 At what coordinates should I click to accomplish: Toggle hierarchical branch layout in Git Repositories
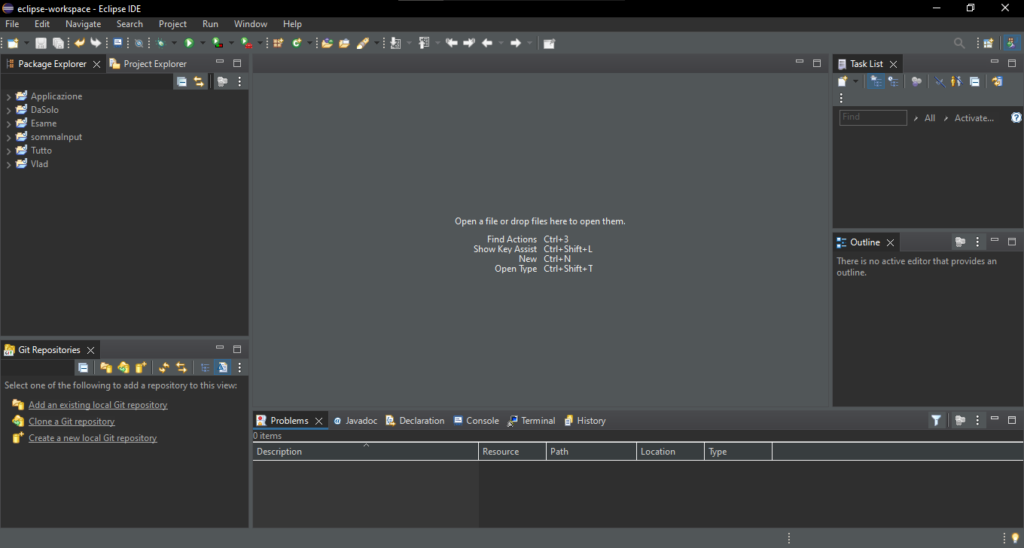pyautogui.click(x=205, y=368)
